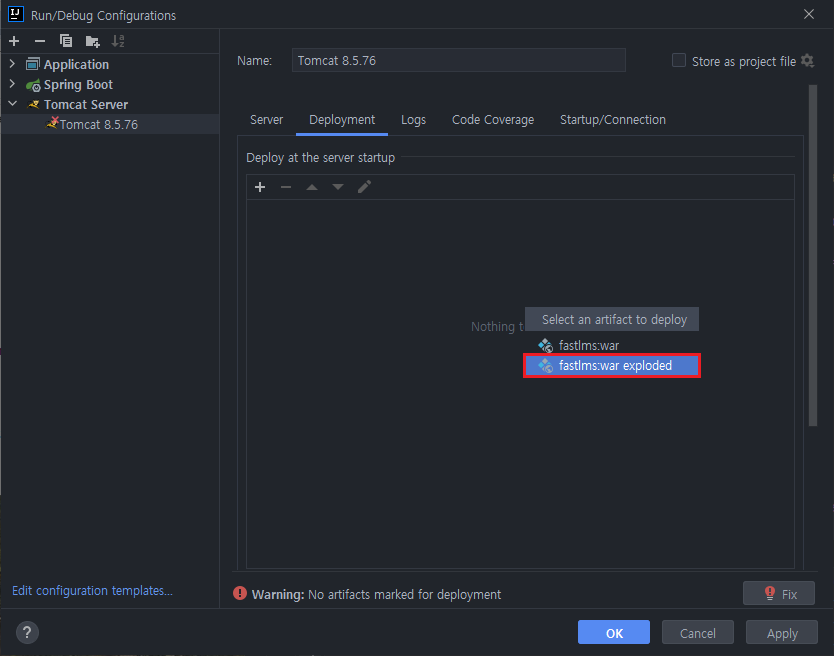Image resolution: width=834 pixels, height=656 pixels.
Task: Open help via question mark icon
Action: 27,632
